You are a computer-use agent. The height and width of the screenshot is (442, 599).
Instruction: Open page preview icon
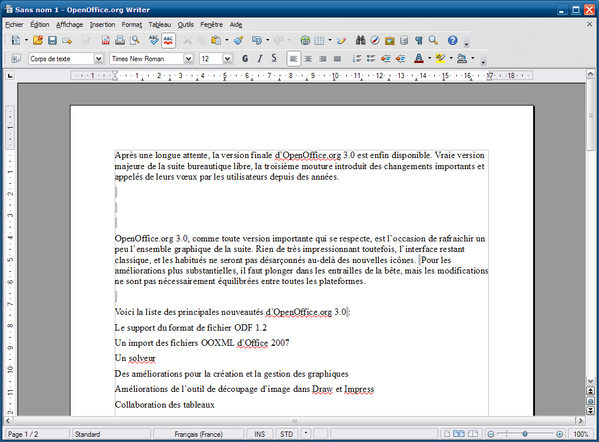[x=134, y=40]
